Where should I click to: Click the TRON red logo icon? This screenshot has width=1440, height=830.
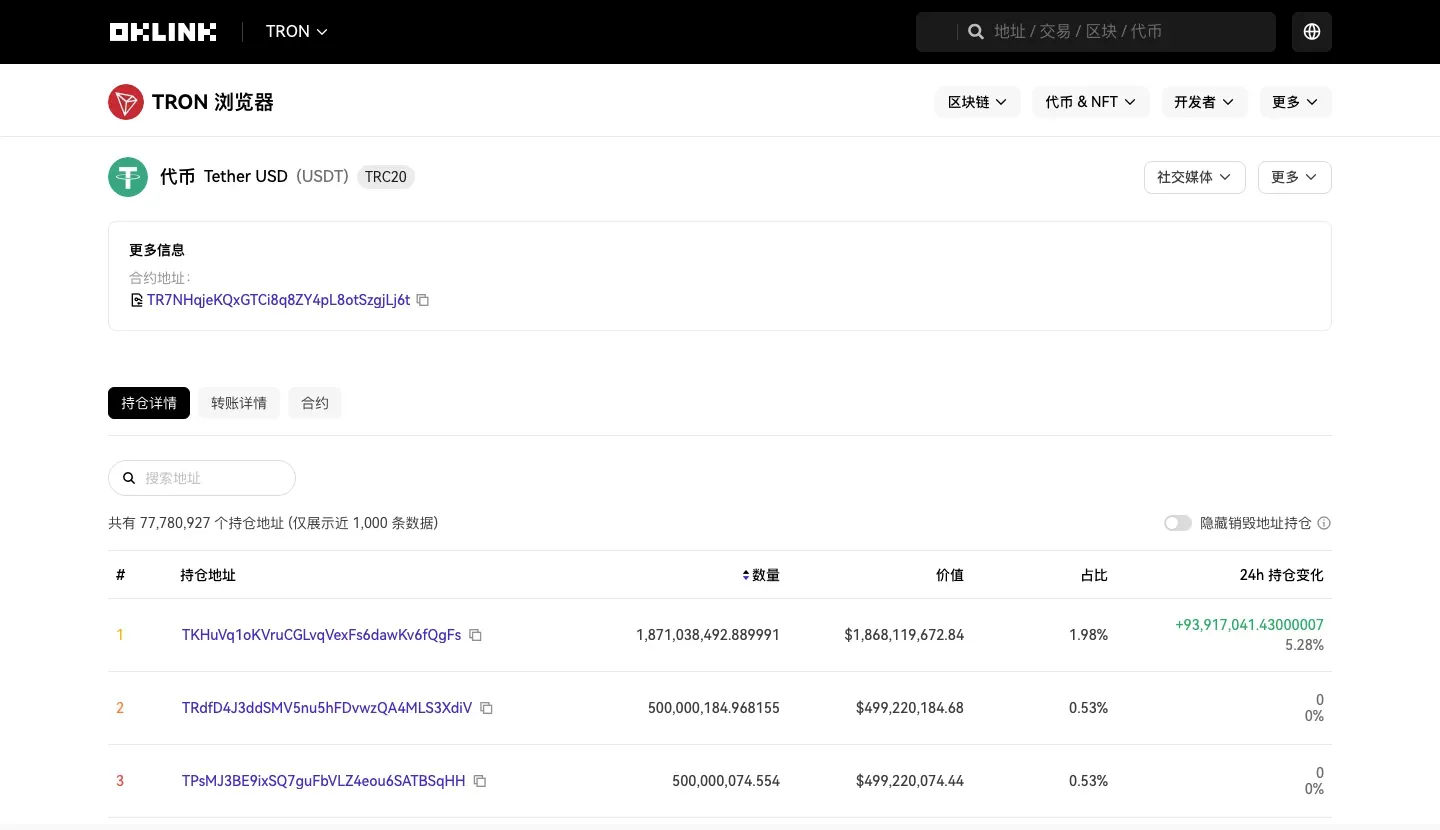tap(126, 102)
